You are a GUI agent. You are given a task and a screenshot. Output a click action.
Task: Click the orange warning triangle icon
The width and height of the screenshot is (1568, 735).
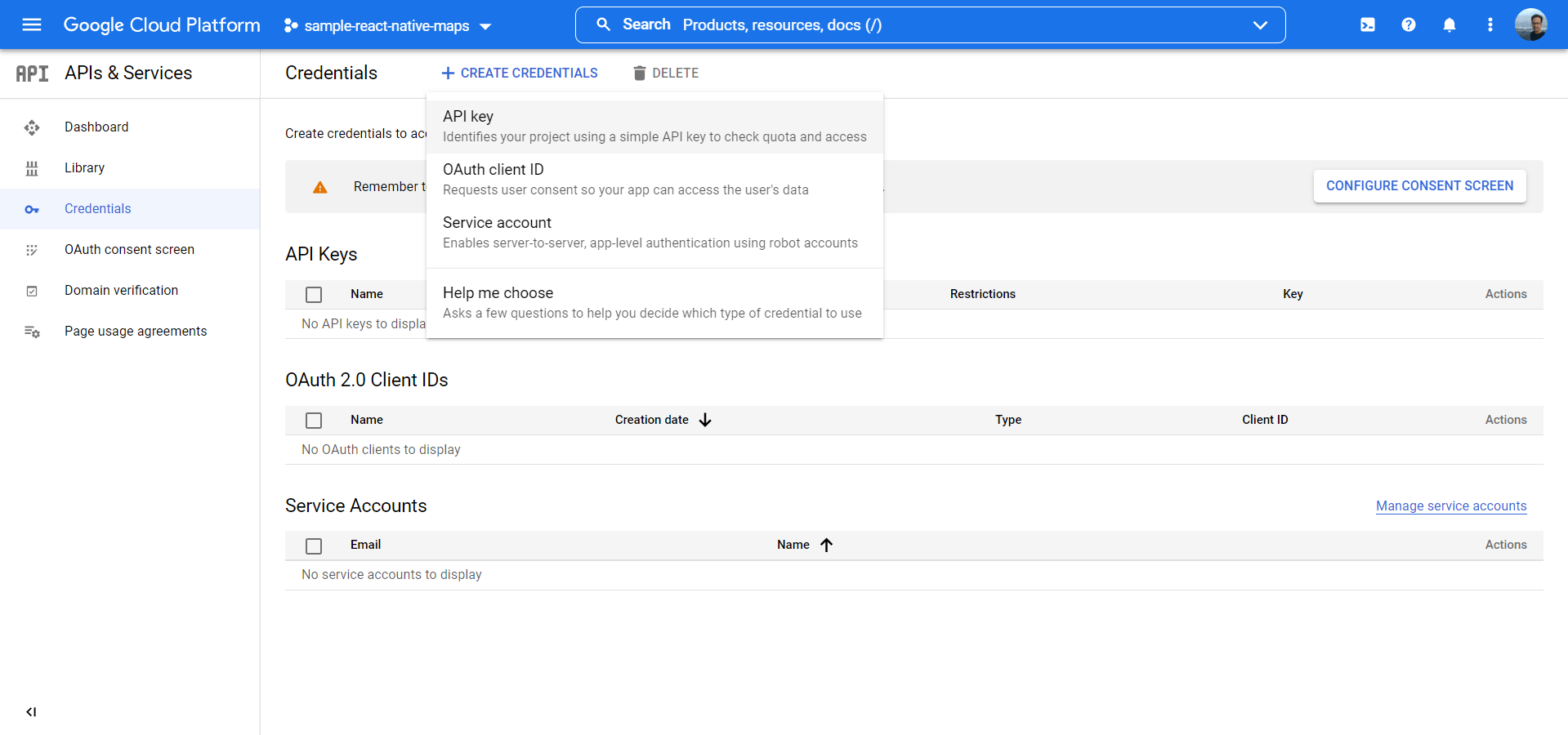pos(320,187)
